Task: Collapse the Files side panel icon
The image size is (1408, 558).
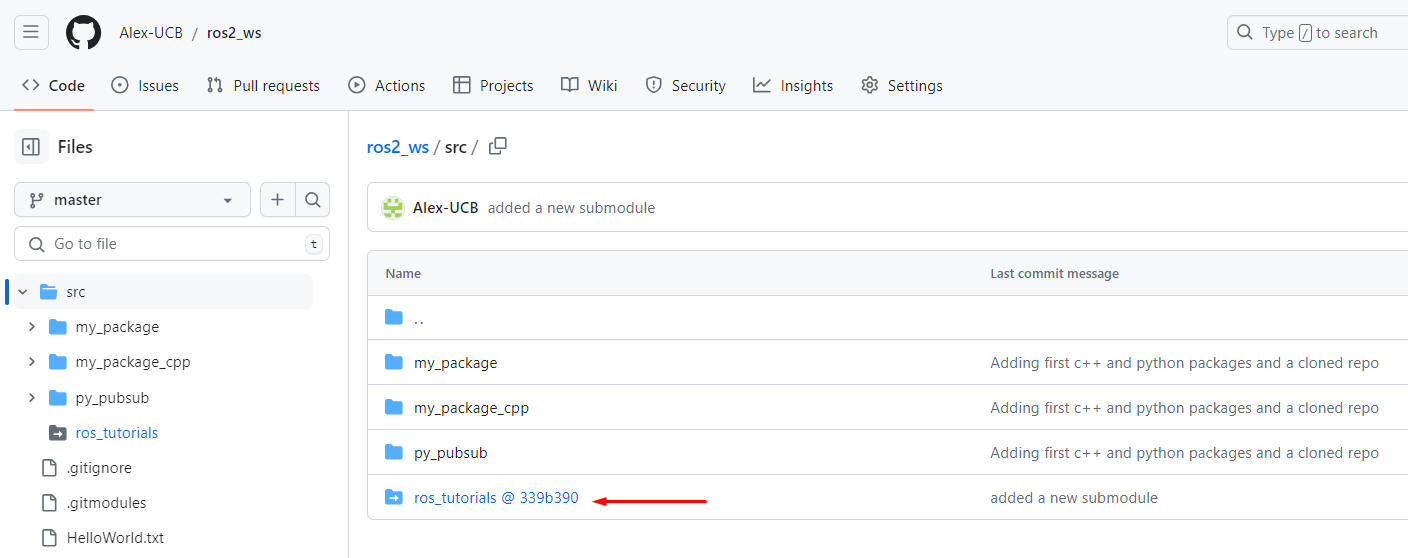Action: 31,147
